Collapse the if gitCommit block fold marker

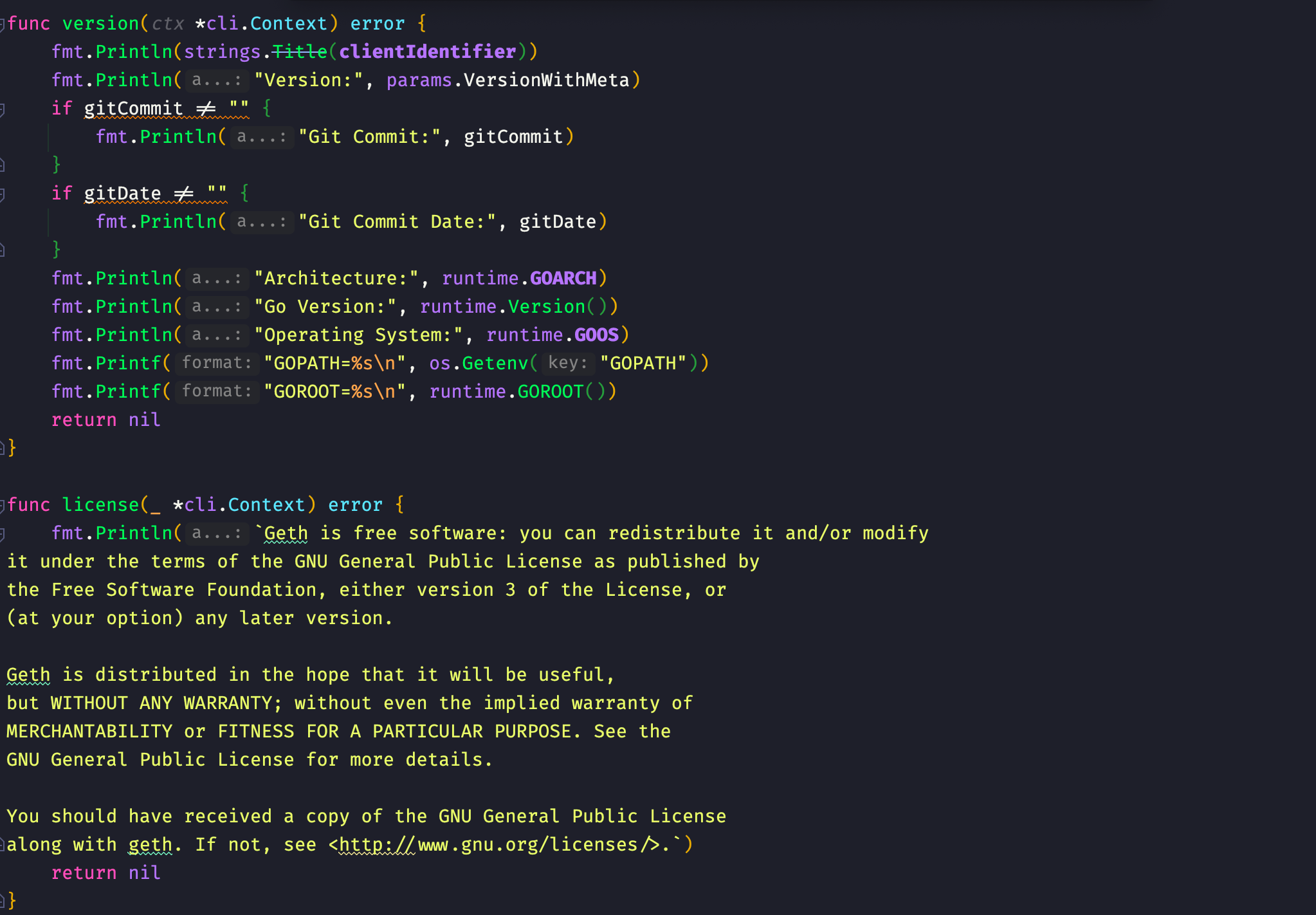3,109
